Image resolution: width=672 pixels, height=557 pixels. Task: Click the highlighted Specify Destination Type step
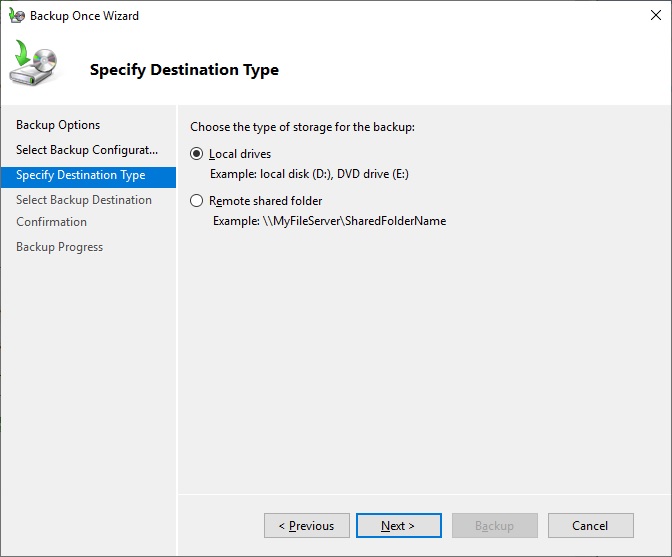coord(81,176)
